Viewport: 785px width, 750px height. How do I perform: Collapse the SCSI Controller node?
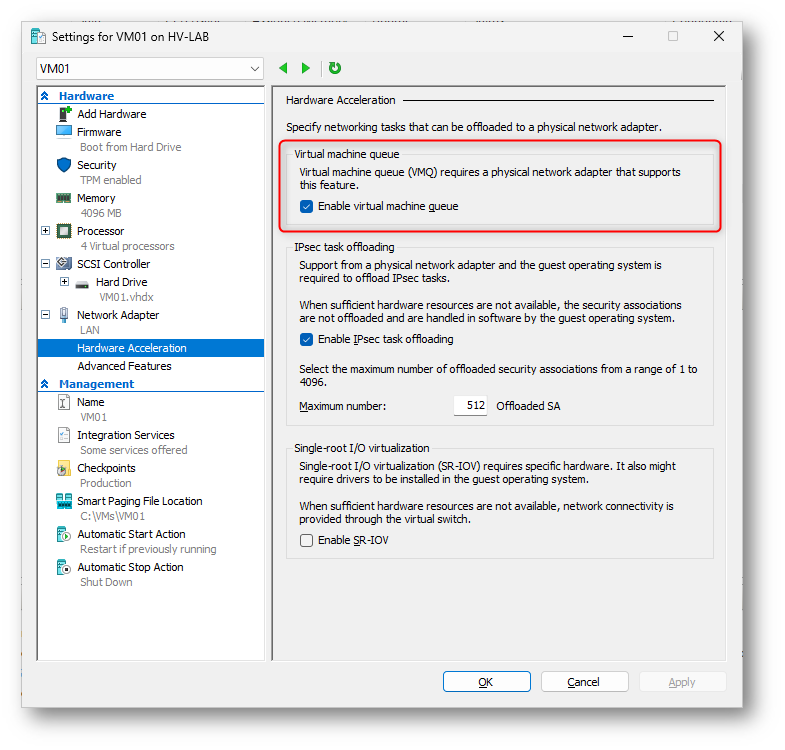(46, 264)
